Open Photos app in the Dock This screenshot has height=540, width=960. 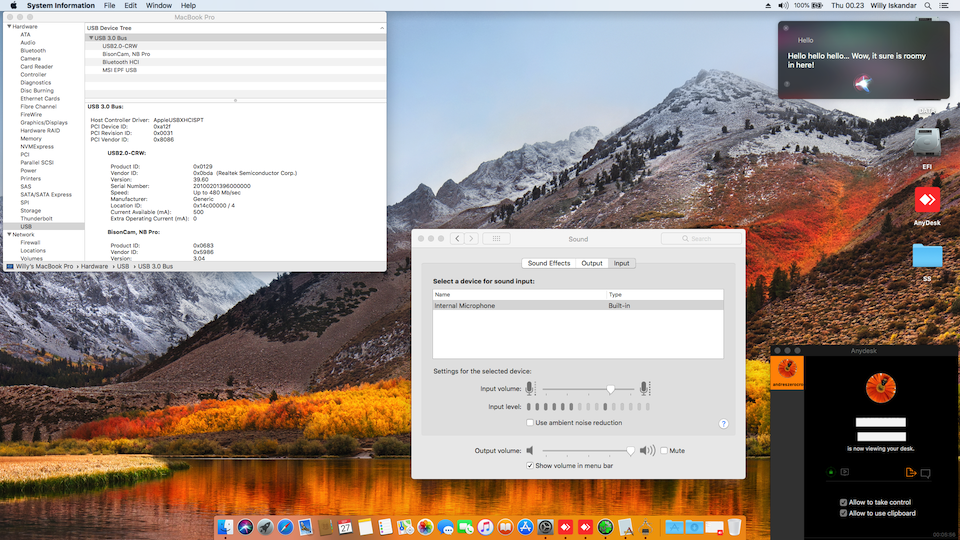coord(425,527)
